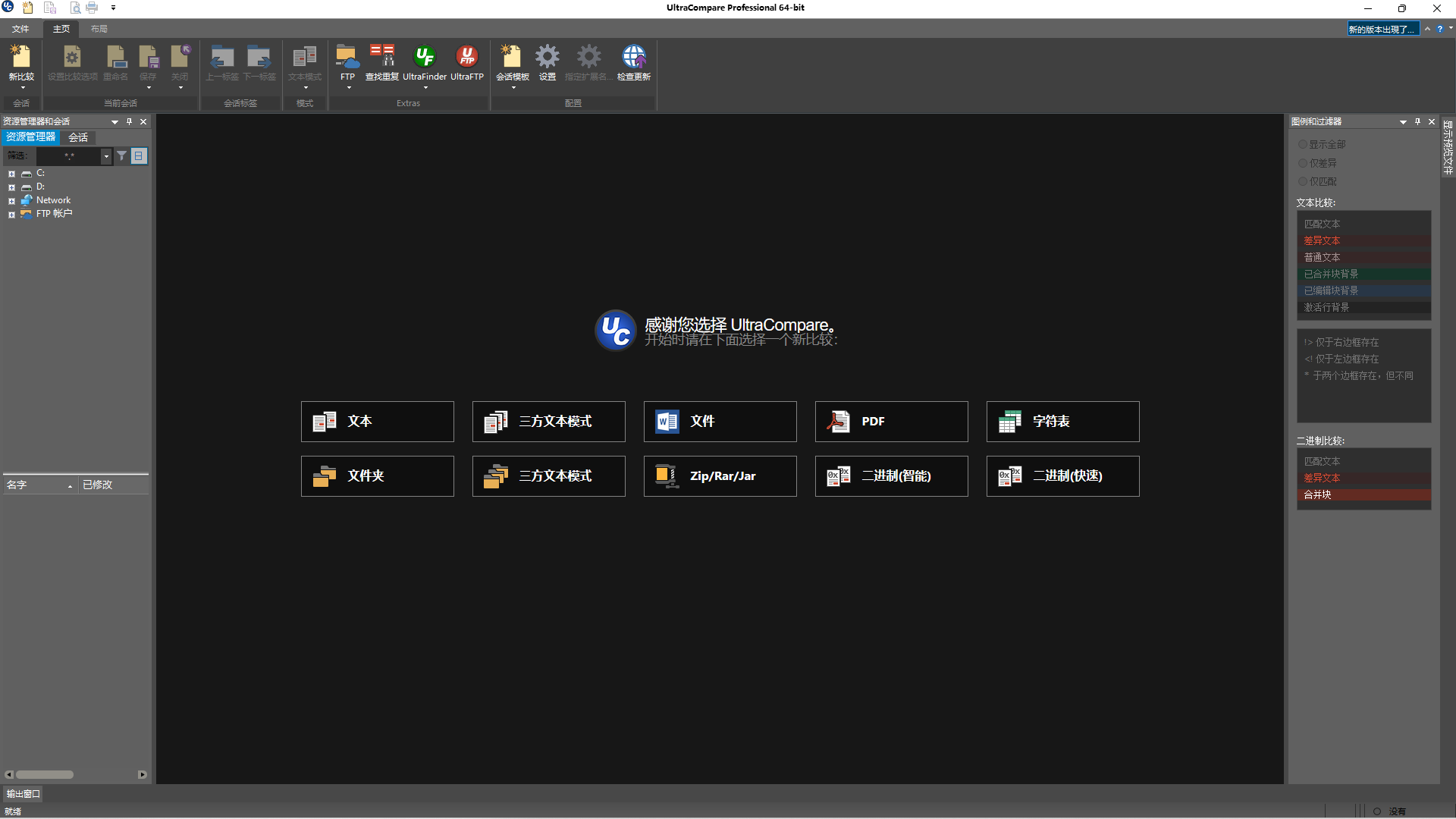Screen dimensions: 1456x819
Task: Click the 设置比较选项 ribbon icon
Action: coord(72,57)
